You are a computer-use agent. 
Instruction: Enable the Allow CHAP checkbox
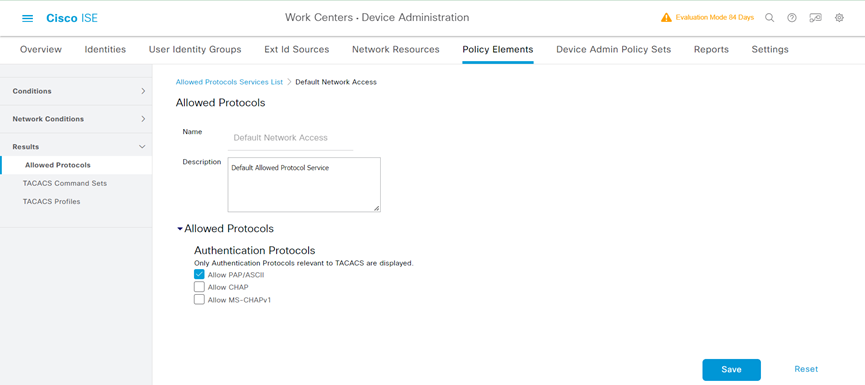(199, 287)
